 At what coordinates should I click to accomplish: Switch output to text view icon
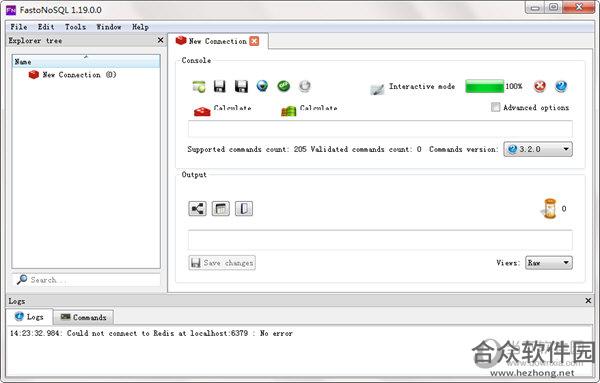click(x=244, y=209)
